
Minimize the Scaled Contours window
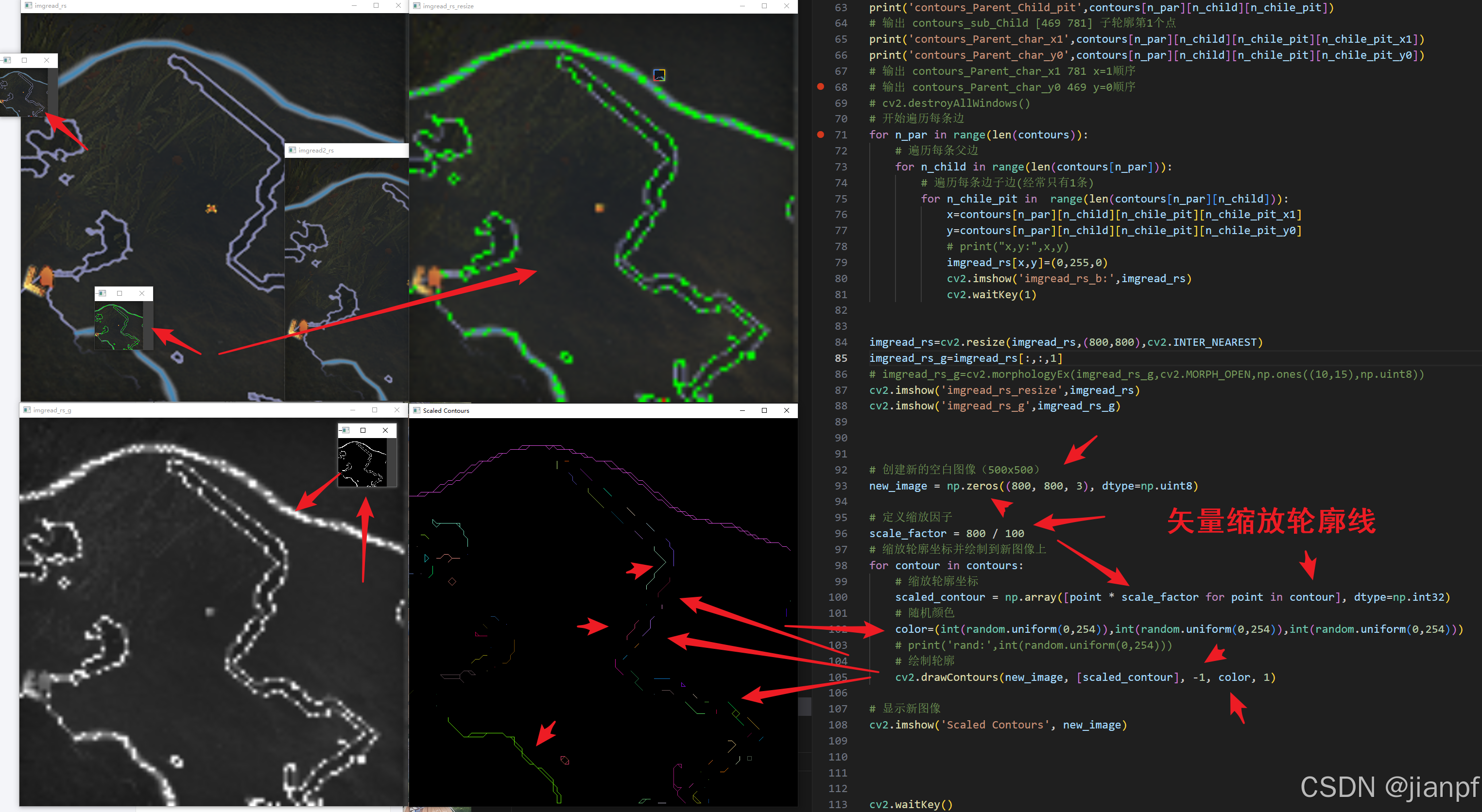pyautogui.click(x=742, y=410)
